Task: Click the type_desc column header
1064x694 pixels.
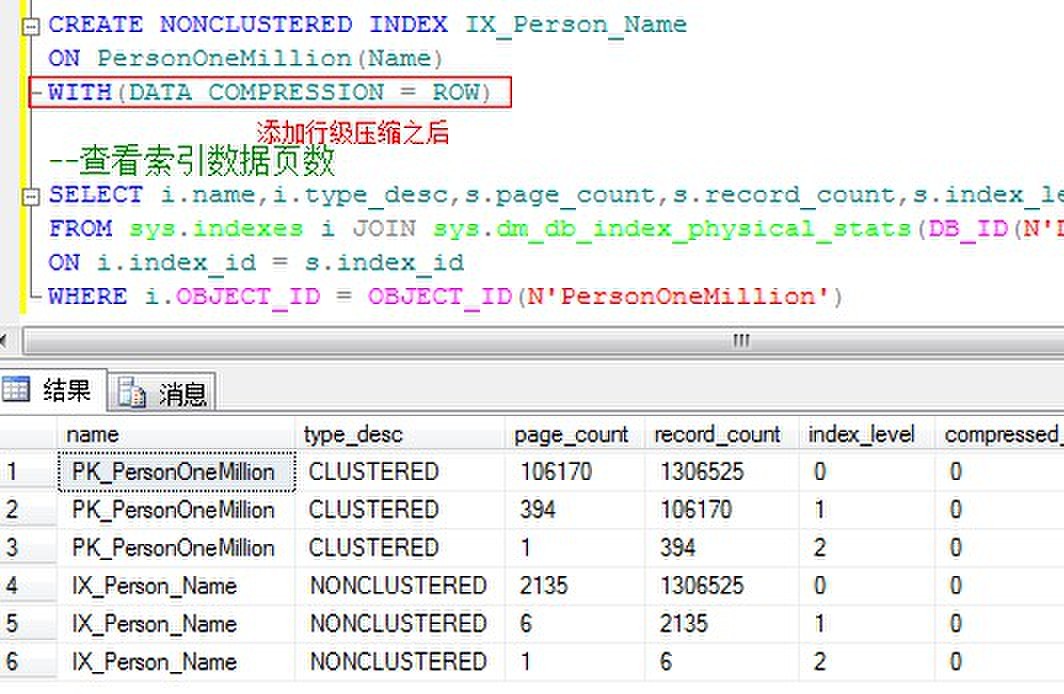Action: coord(400,434)
